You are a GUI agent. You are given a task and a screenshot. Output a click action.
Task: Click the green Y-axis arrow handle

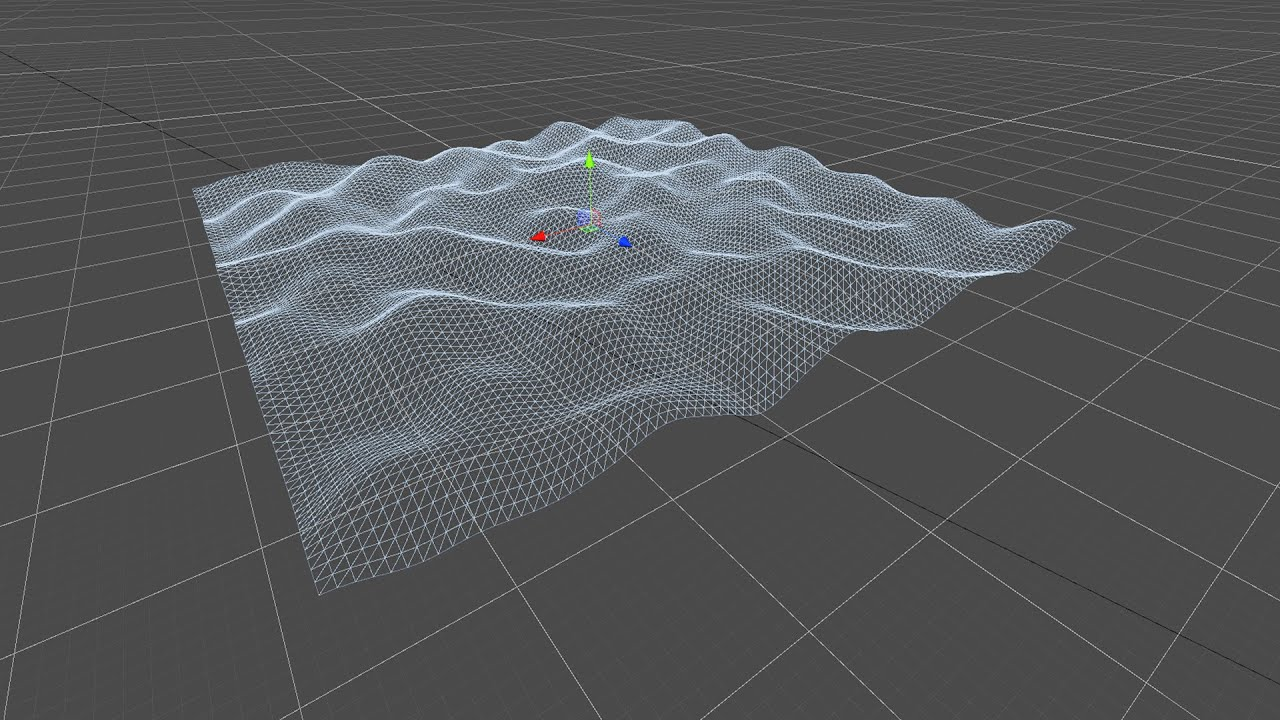(x=590, y=160)
